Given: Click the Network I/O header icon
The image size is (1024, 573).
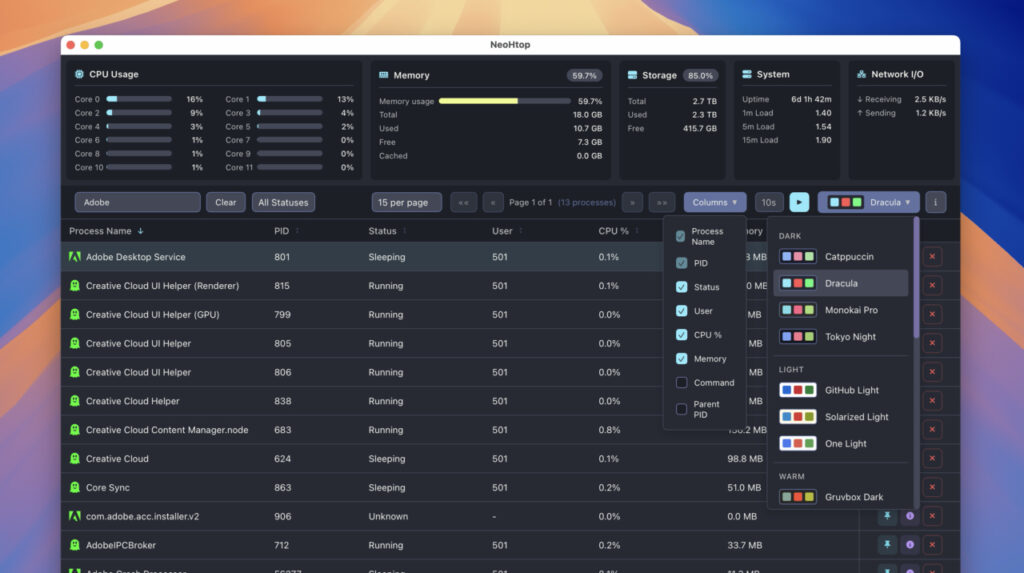Looking at the screenshot, I should coord(861,75).
